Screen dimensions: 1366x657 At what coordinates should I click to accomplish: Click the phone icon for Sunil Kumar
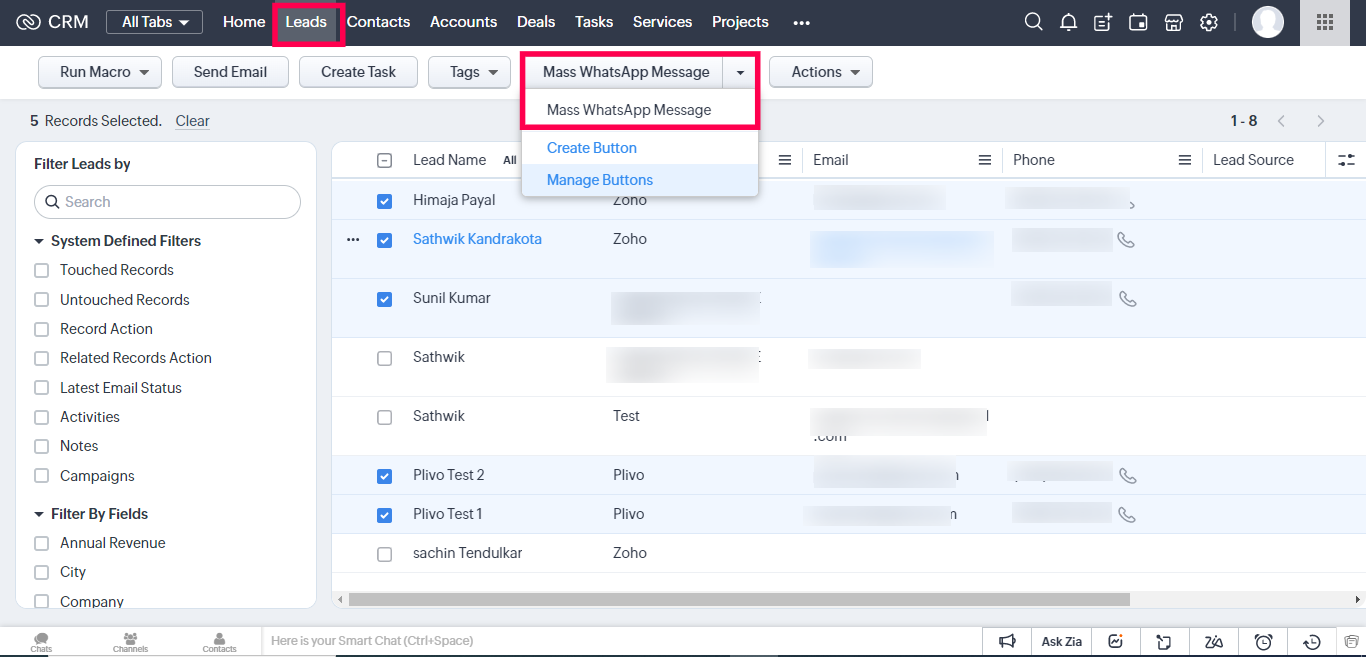pos(1127,299)
